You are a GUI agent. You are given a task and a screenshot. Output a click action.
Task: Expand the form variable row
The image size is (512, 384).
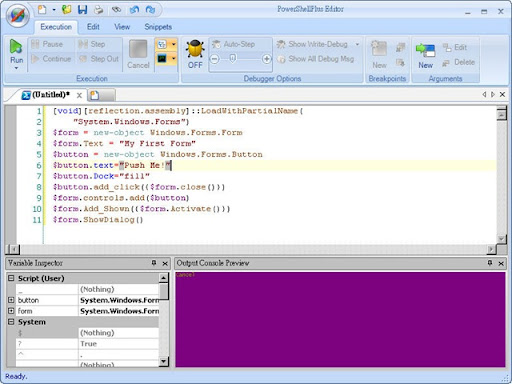pos(11,311)
